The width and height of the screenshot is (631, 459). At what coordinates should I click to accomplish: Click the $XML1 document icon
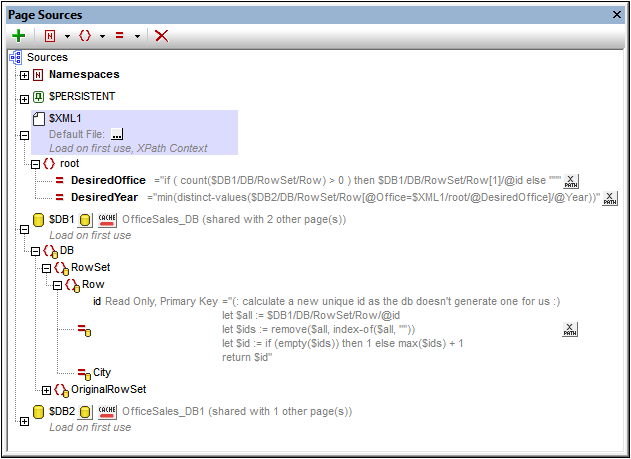tap(39, 119)
